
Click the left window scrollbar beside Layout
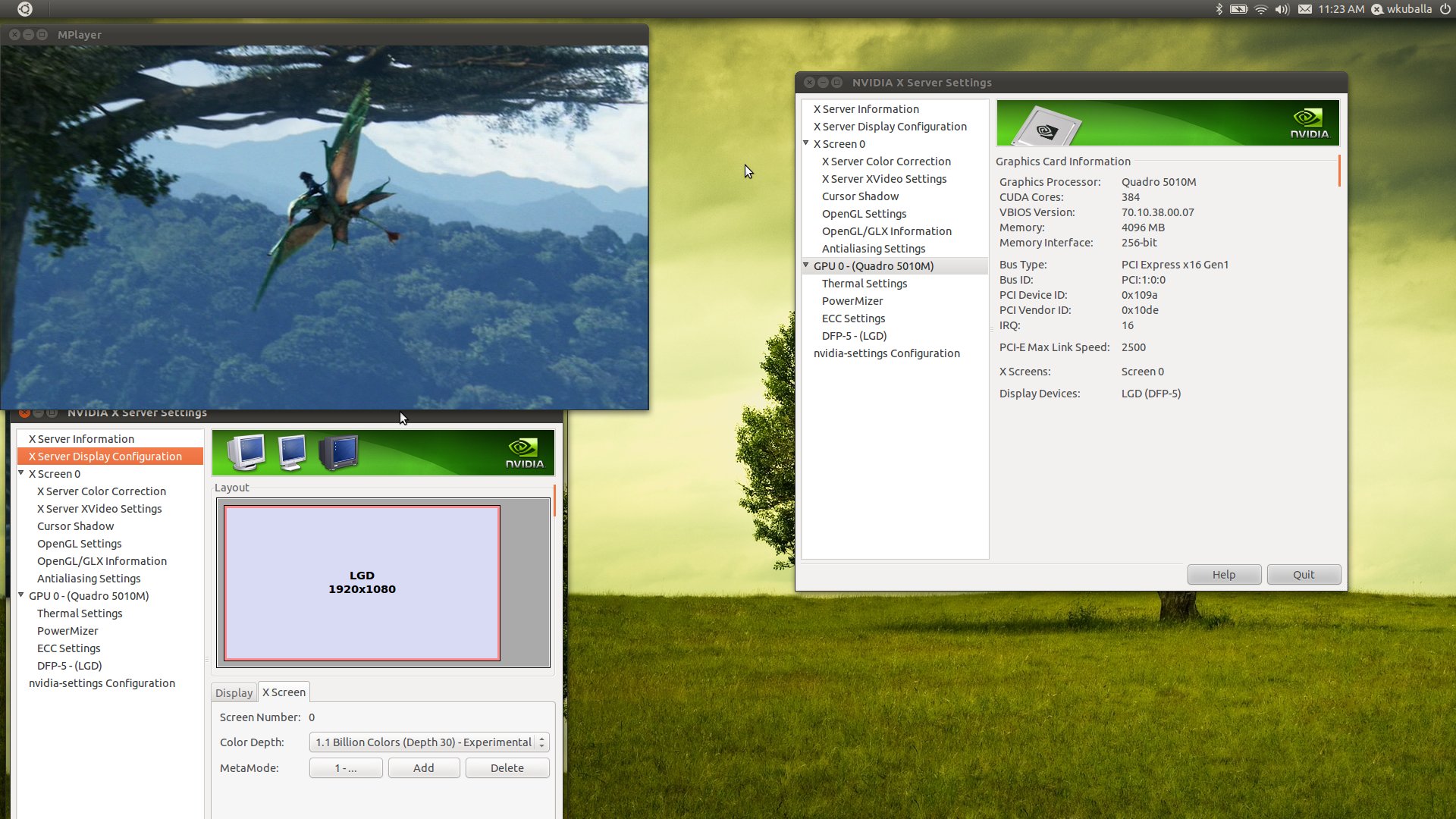click(x=554, y=500)
